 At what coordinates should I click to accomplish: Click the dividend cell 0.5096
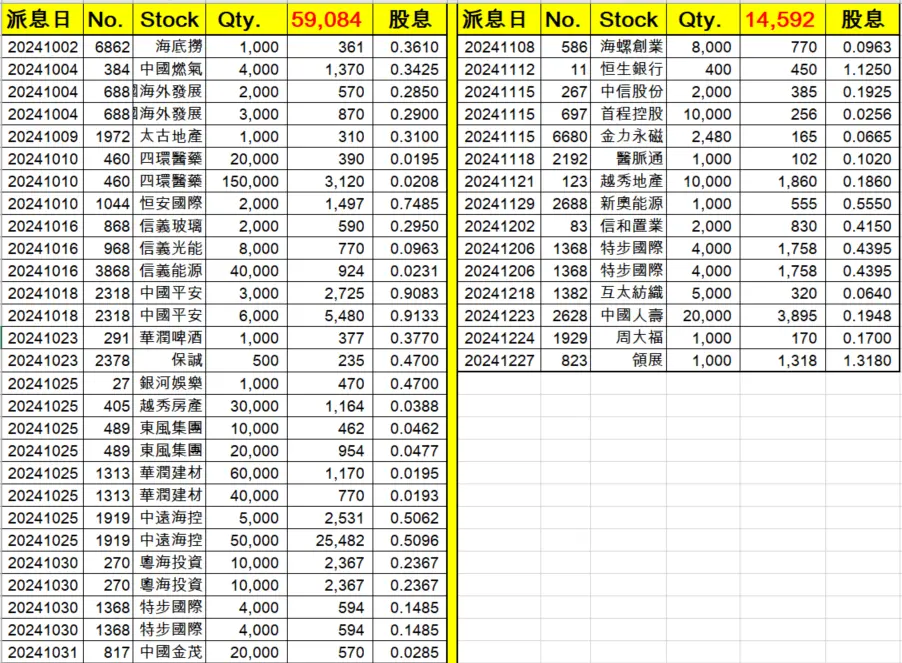pos(409,541)
